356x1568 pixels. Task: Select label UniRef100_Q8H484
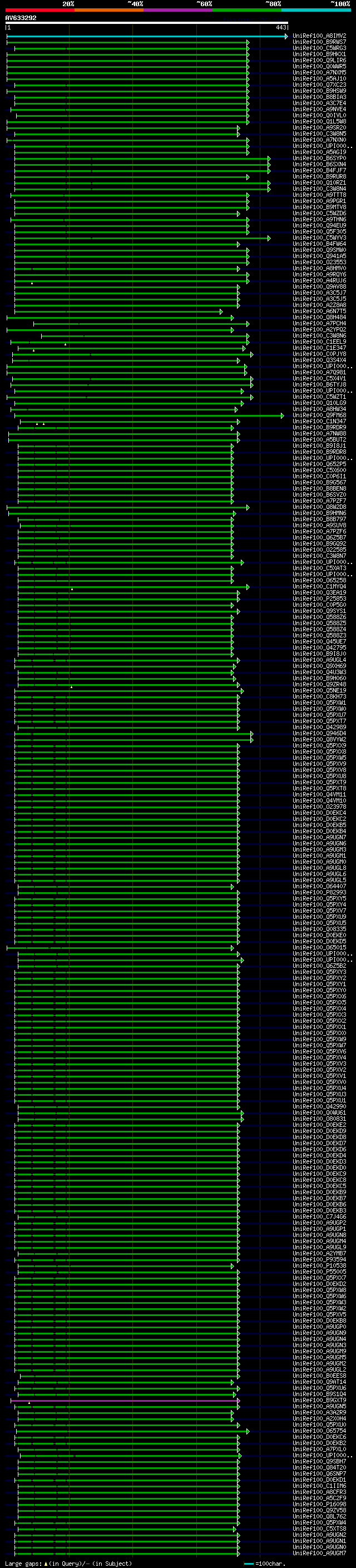(x=319, y=317)
